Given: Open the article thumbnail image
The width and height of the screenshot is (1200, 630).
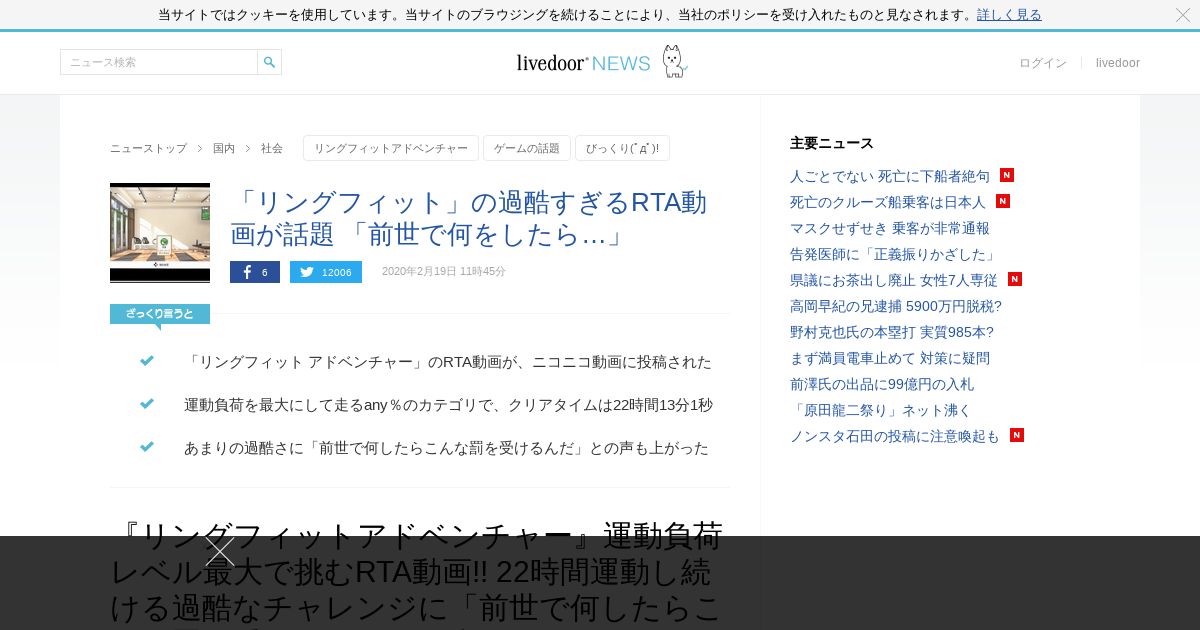Looking at the screenshot, I should (x=160, y=233).
